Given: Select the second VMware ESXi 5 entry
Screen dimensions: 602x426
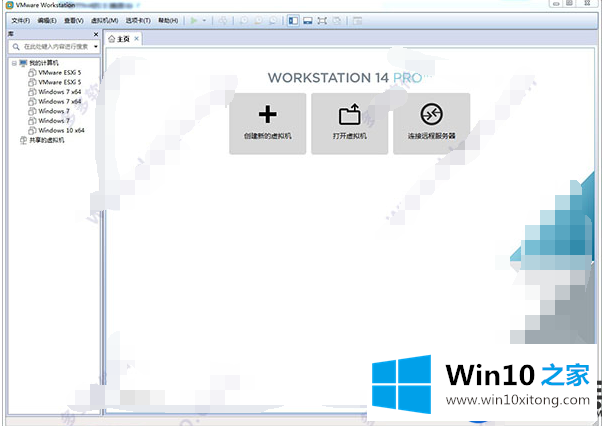Looking at the screenshot, I should [x=60, y=82].
